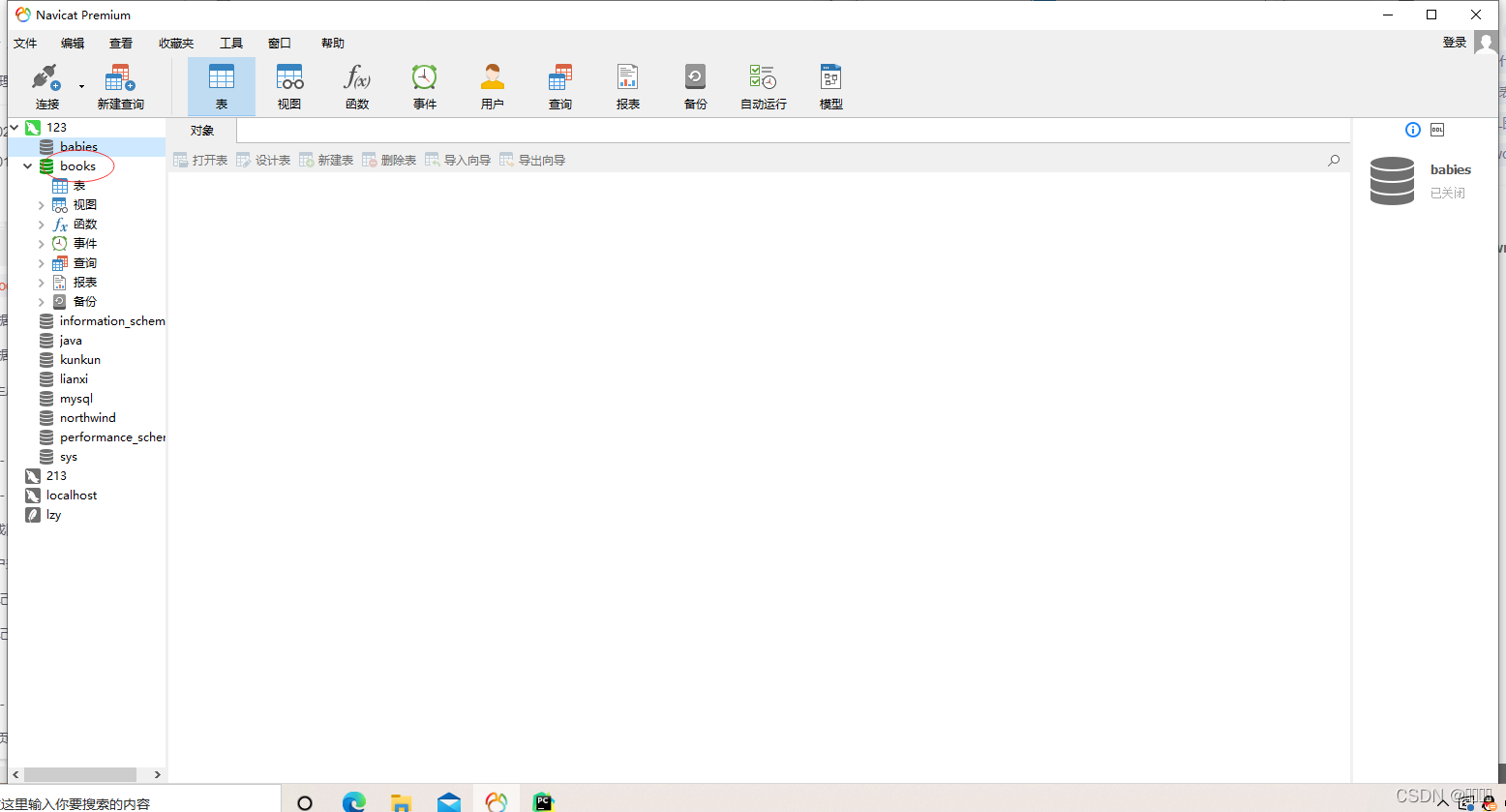
Task: Click the 新建表 new table button
Action: tap(326, 161)
